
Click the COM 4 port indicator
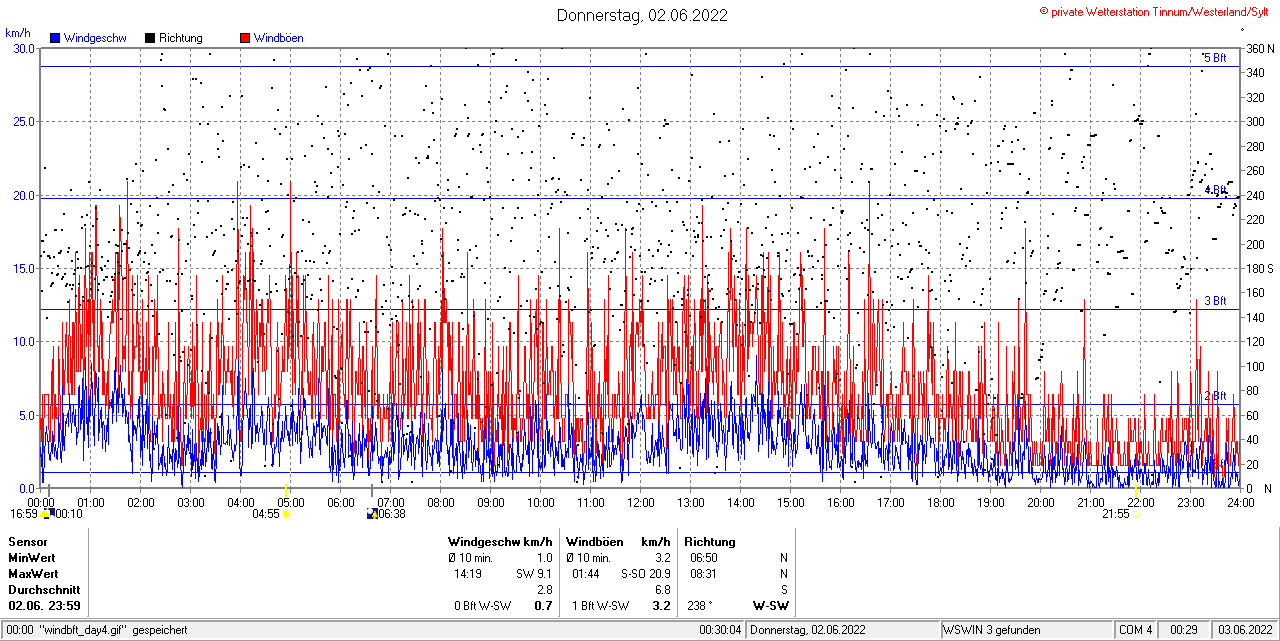(x=1136, y=630)
